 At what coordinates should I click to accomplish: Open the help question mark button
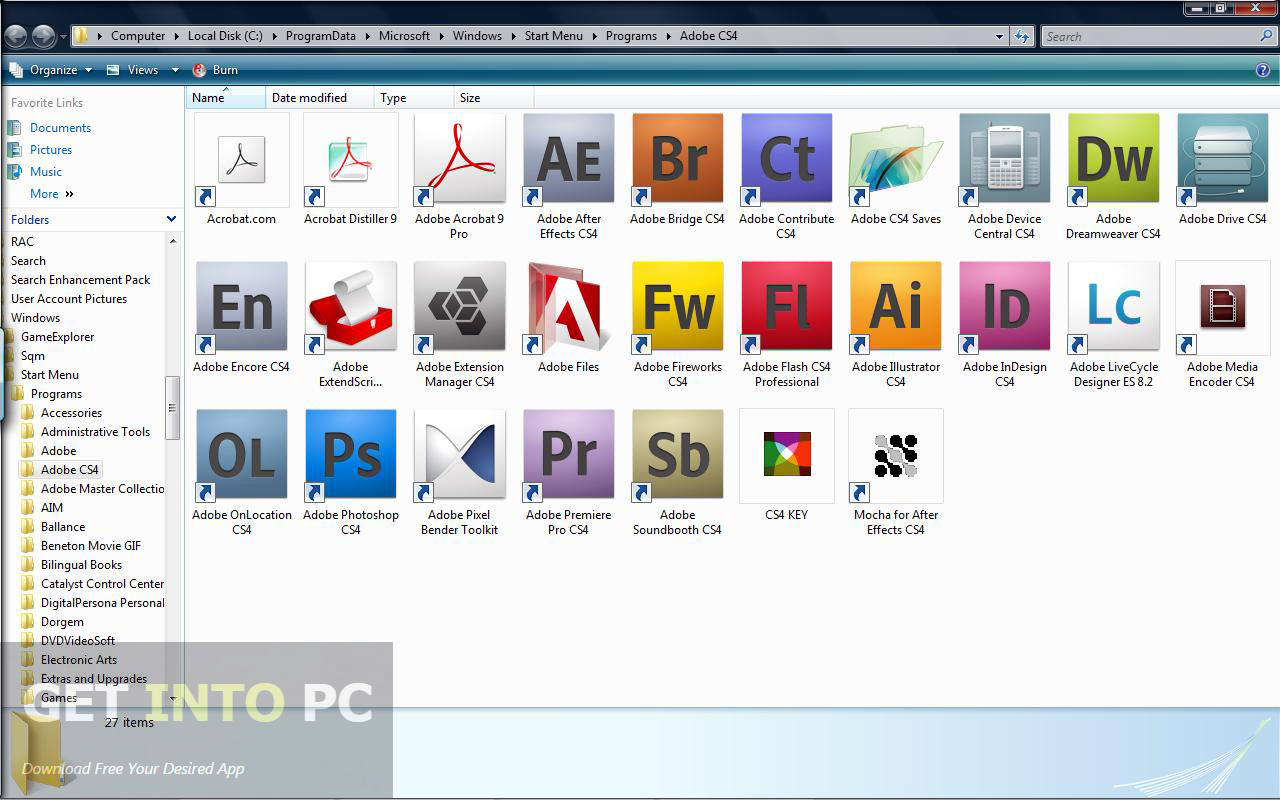(1263, 70)
